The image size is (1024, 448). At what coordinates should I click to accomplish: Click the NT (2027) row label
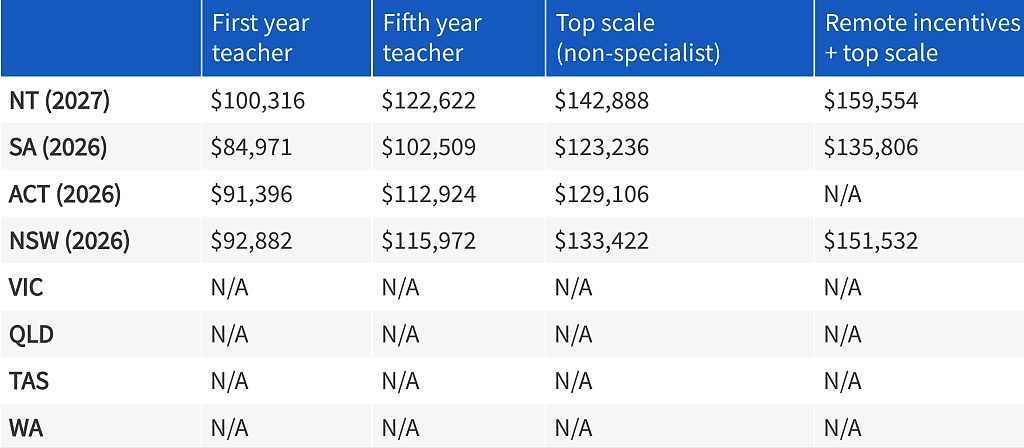pyautogui.click(x=59, y=101)
